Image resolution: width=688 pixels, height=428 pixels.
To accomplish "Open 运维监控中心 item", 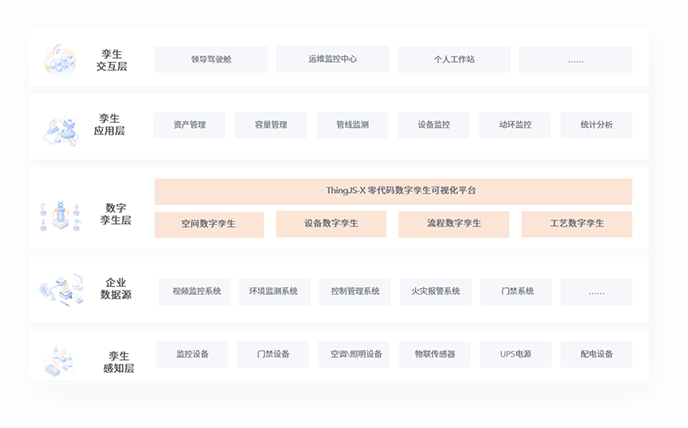I will pyautogui.click(x=332, y=59).
